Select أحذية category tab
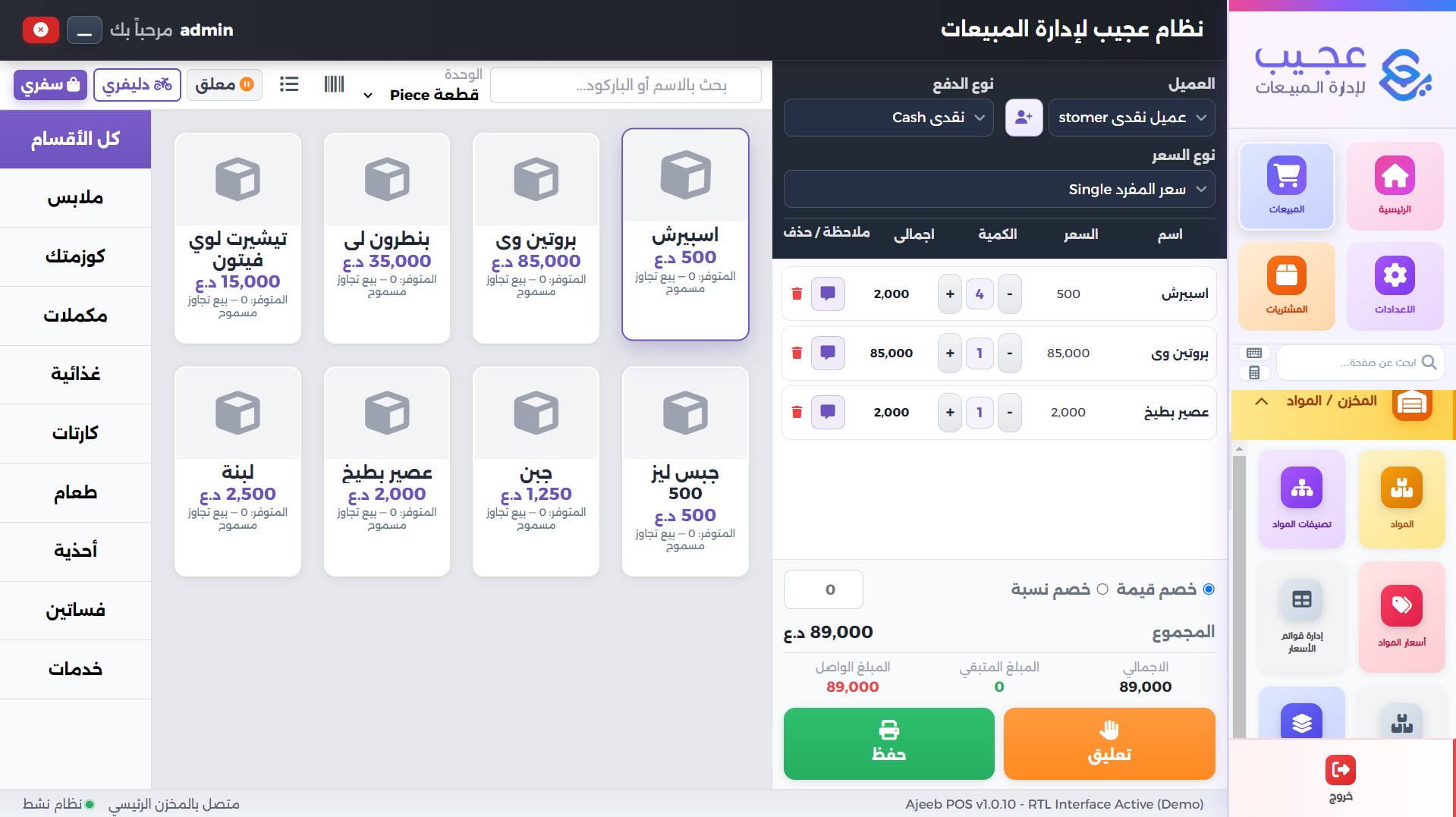This screenshot has height=817, width=1456. coord(75,551)
